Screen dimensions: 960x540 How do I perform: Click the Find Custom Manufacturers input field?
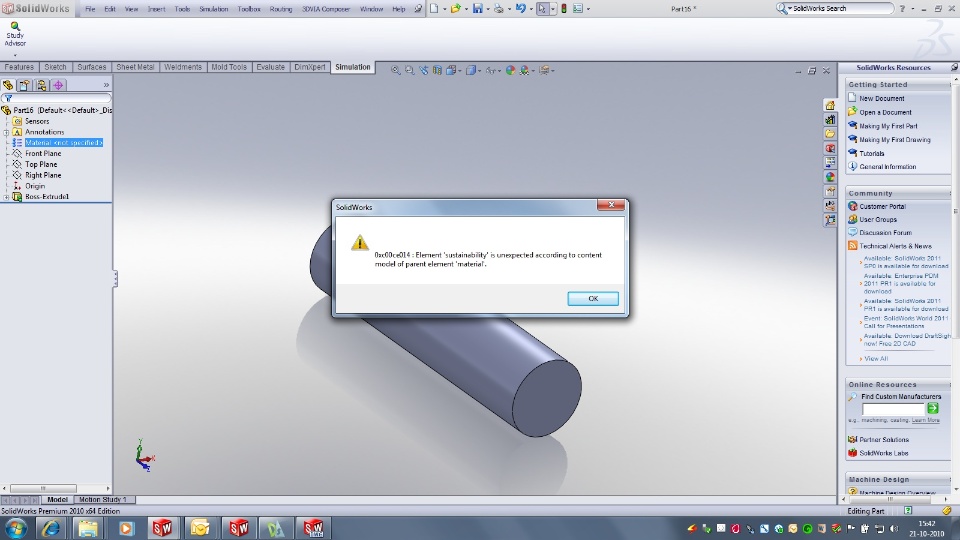[x=893, y=409]
